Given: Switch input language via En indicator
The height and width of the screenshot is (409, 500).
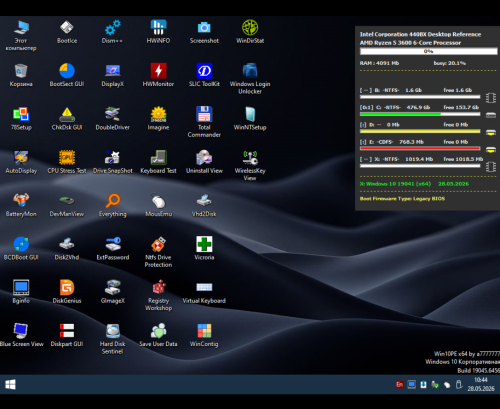Looking at the screenshot, I should 399,384.
